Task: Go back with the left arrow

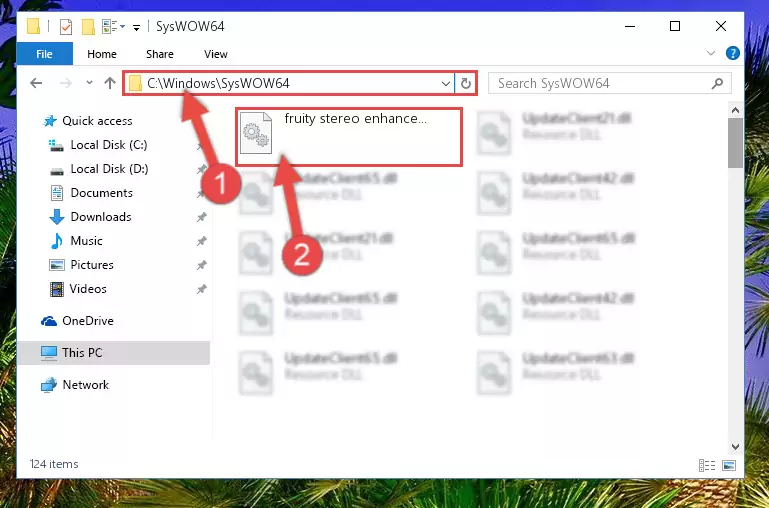Action: click(36, 83)
